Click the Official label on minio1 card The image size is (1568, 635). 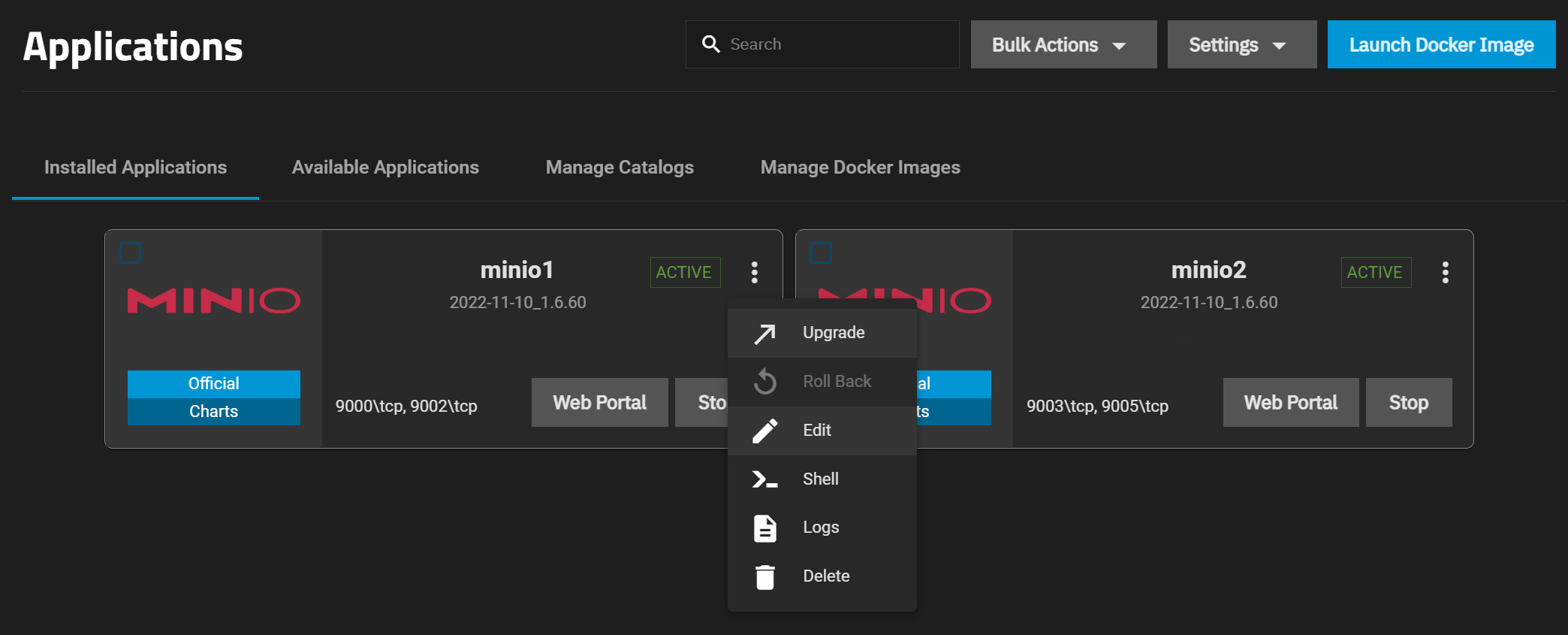214,384
